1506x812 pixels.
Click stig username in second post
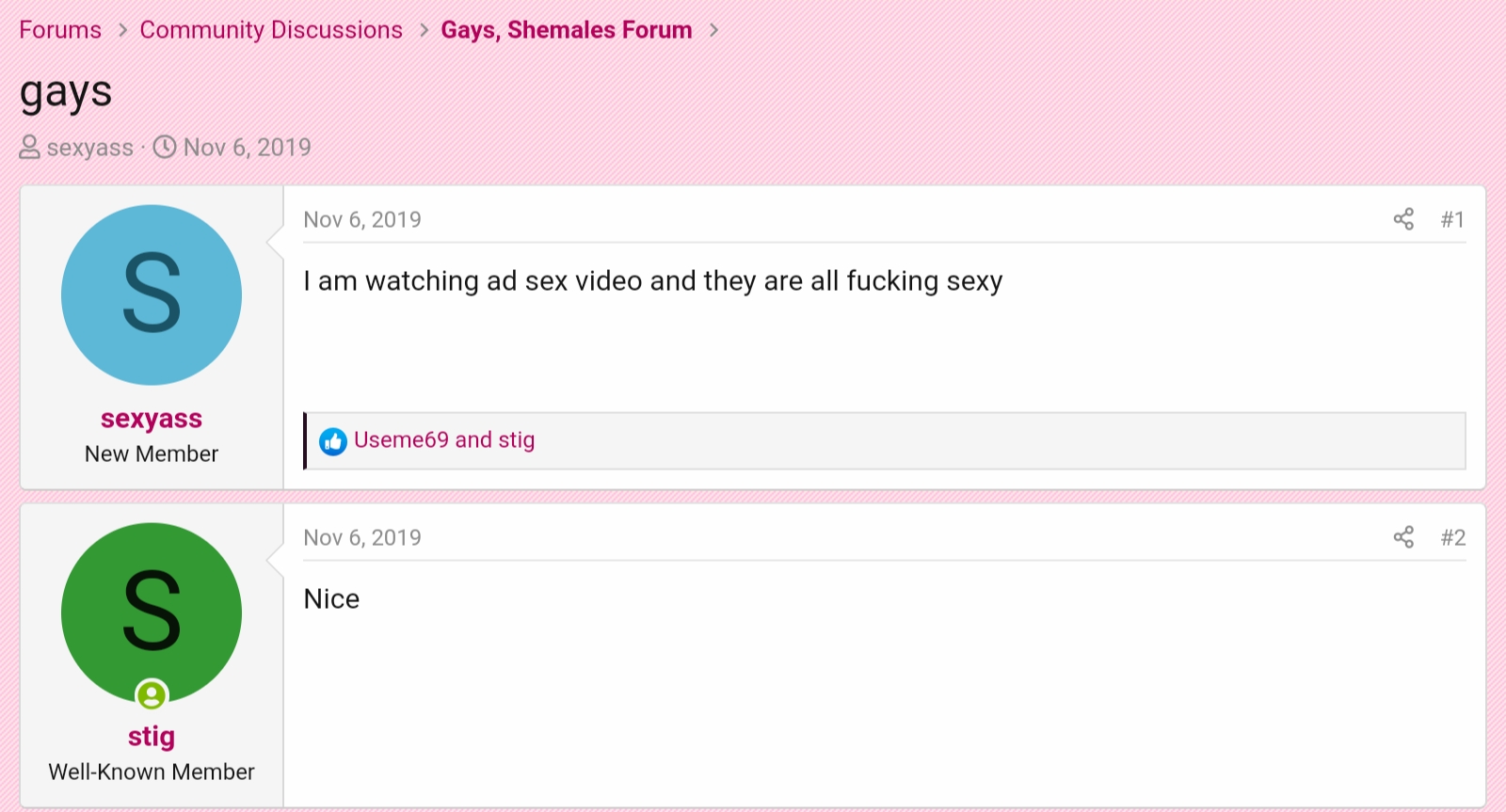[x=152, y=737]
